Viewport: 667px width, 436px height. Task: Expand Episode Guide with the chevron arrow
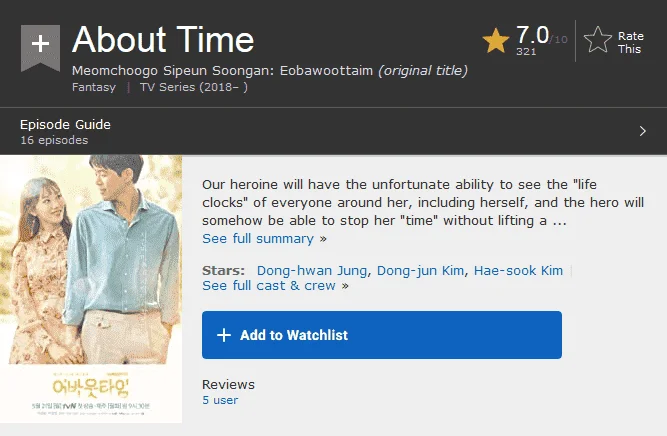point(643,131)
